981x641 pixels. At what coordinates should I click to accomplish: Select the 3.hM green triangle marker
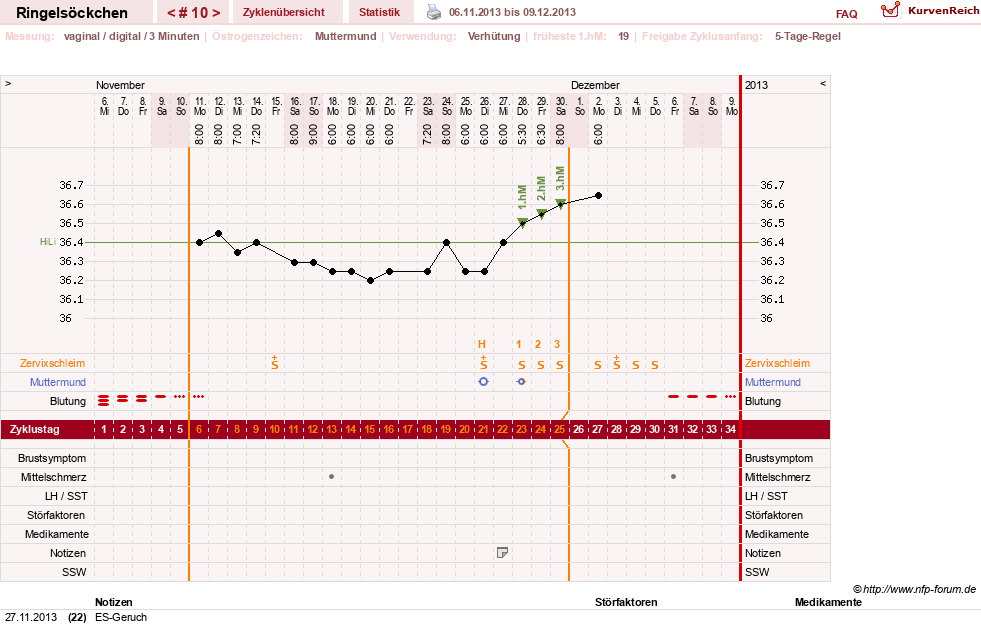click(560, 204)
